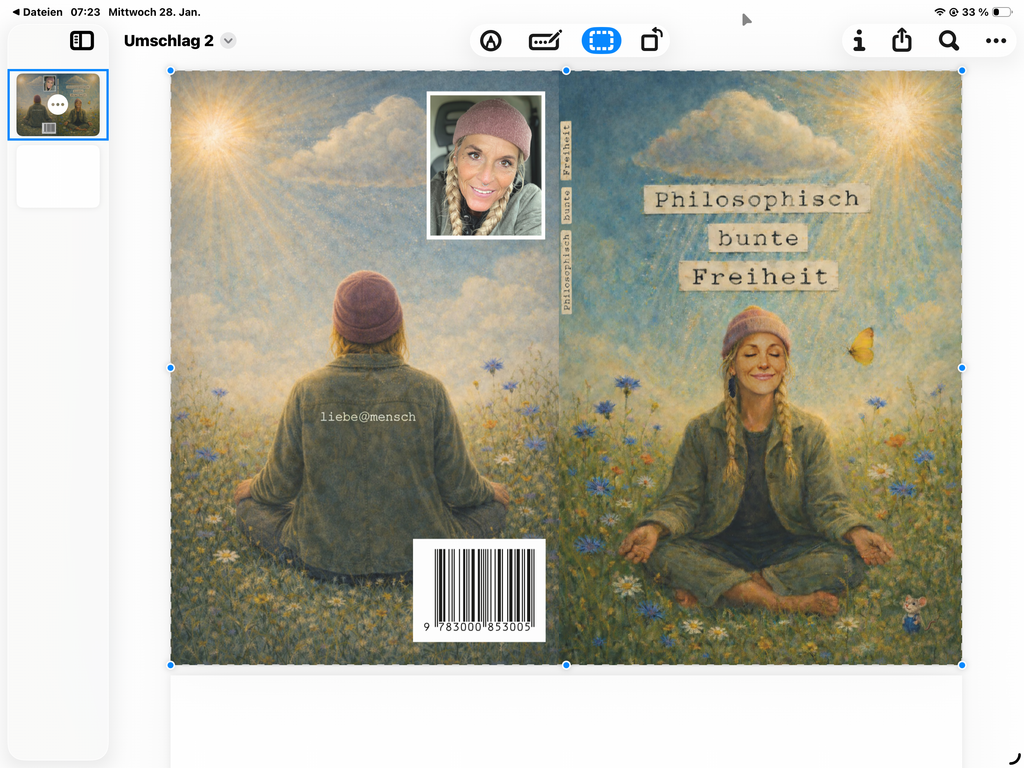Click the bottom-right crop corner handle
Image resolution: width=1024 pixels, height=768 pixels.
tap(962, 665)
